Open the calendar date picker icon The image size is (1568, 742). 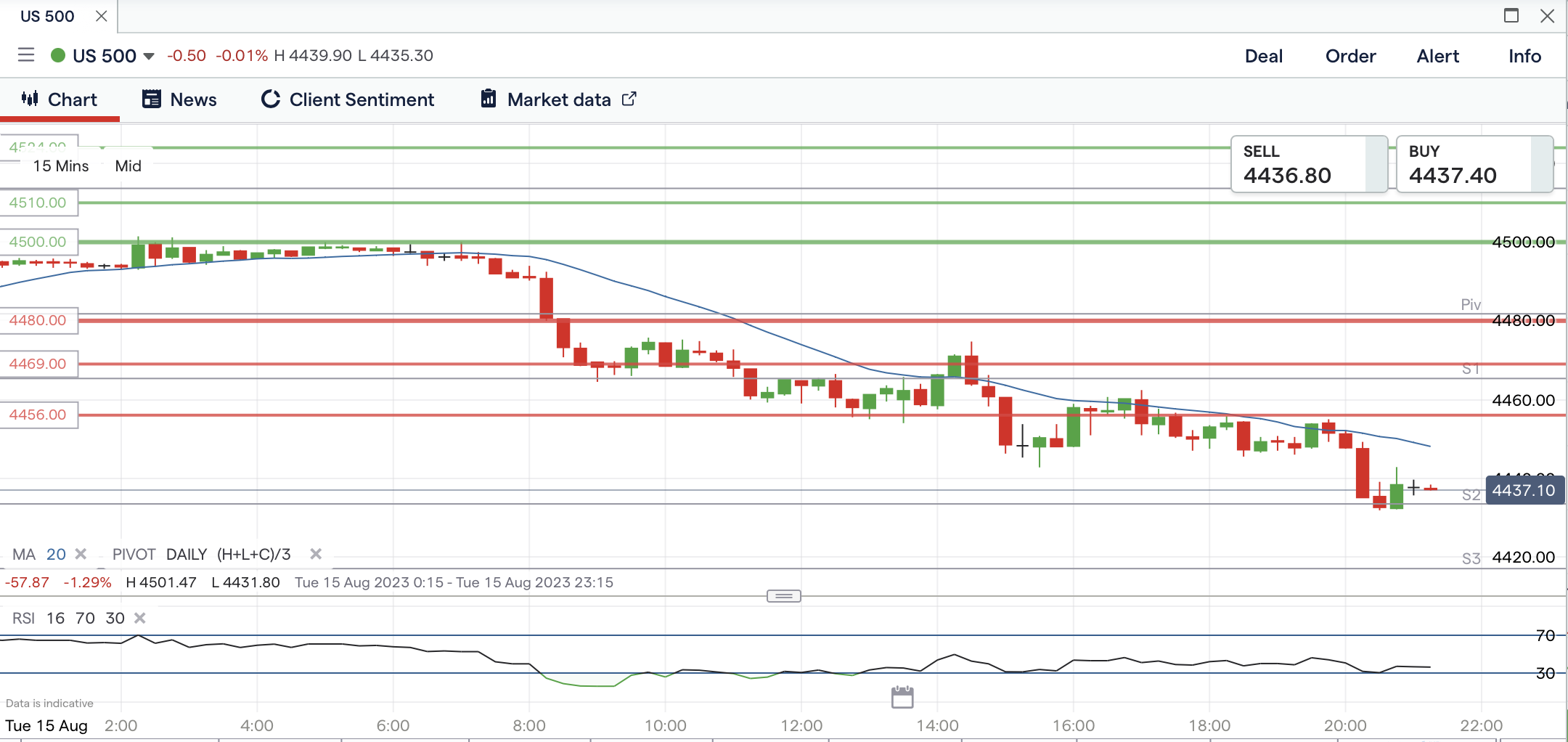point(902,697)
